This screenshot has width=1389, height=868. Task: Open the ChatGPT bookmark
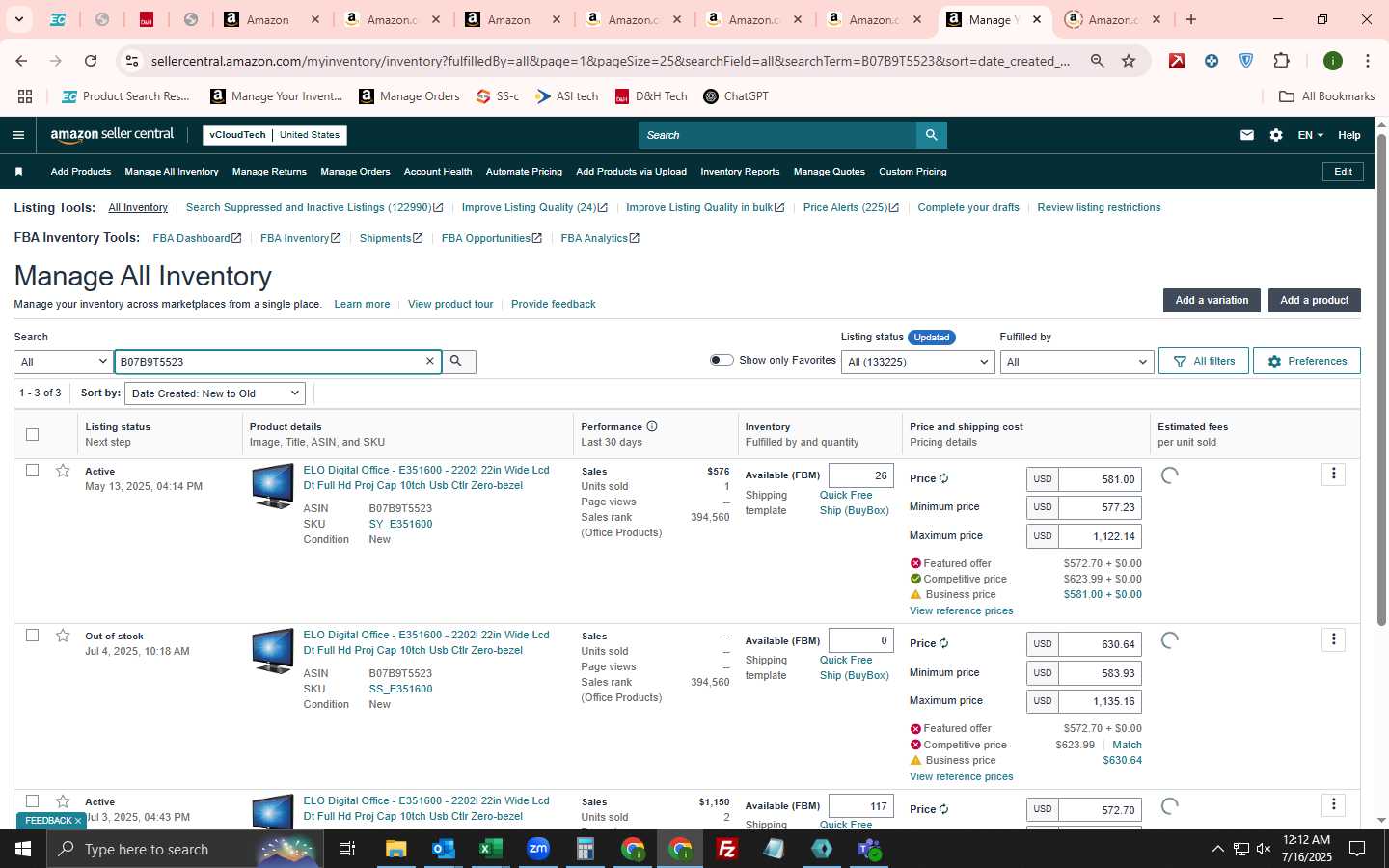pos(736,96)
